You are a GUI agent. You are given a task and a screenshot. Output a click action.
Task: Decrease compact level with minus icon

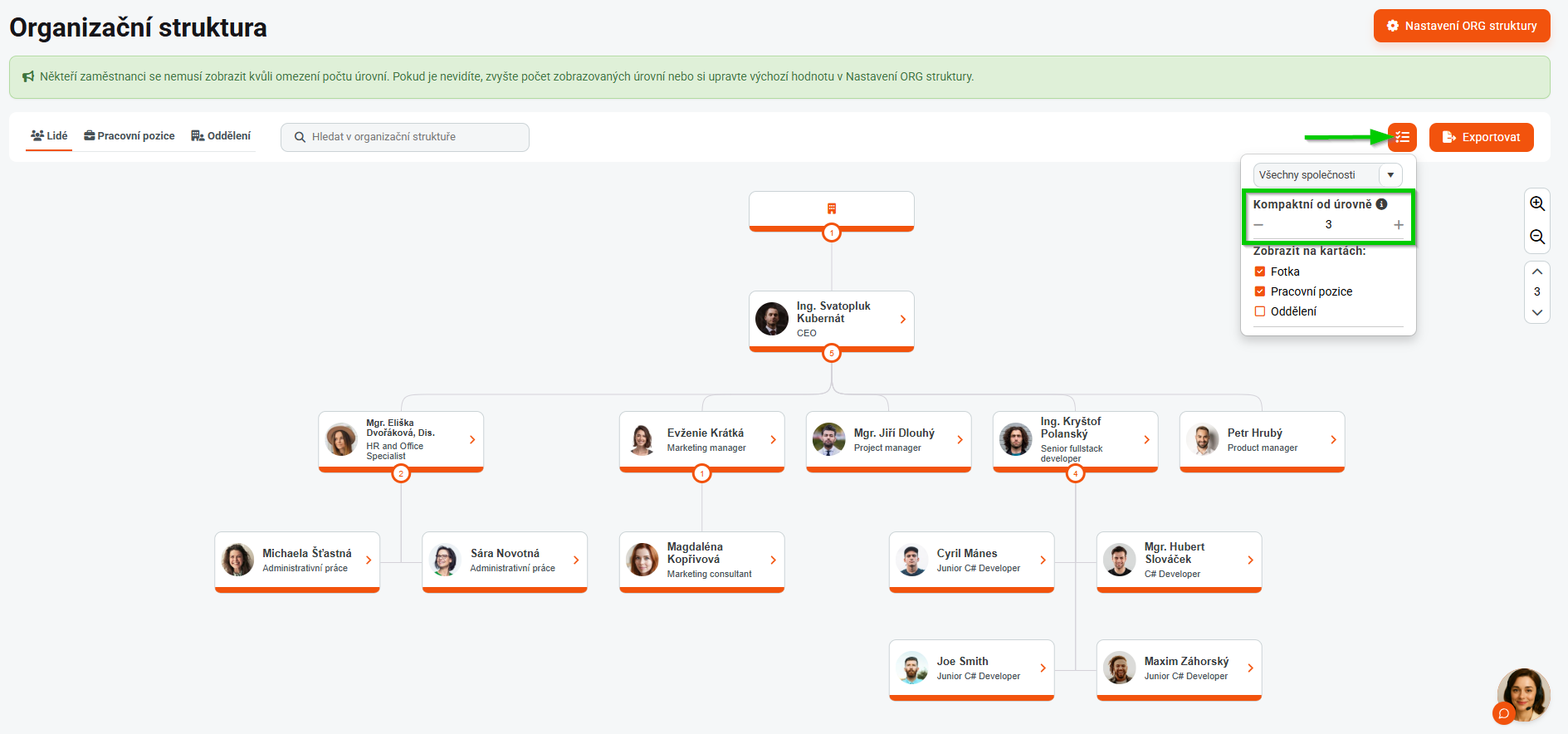[1258, 225]
